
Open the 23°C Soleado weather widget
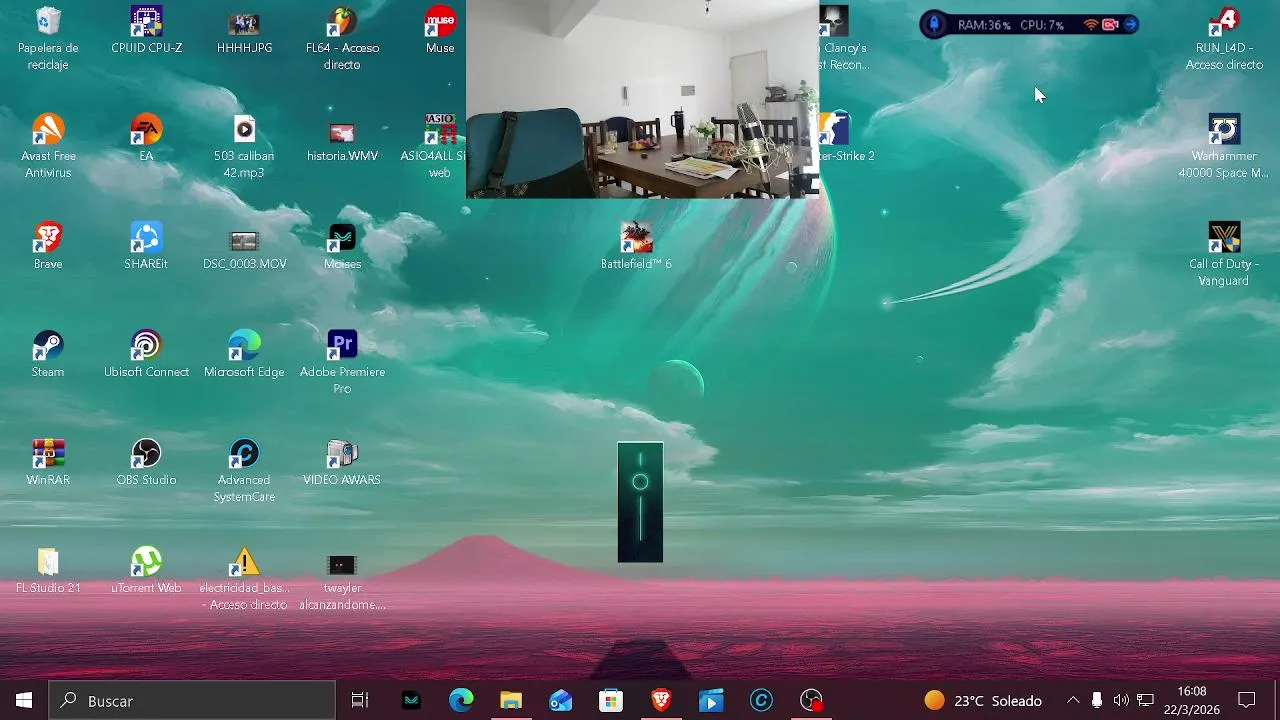click(x=983, y=700)
